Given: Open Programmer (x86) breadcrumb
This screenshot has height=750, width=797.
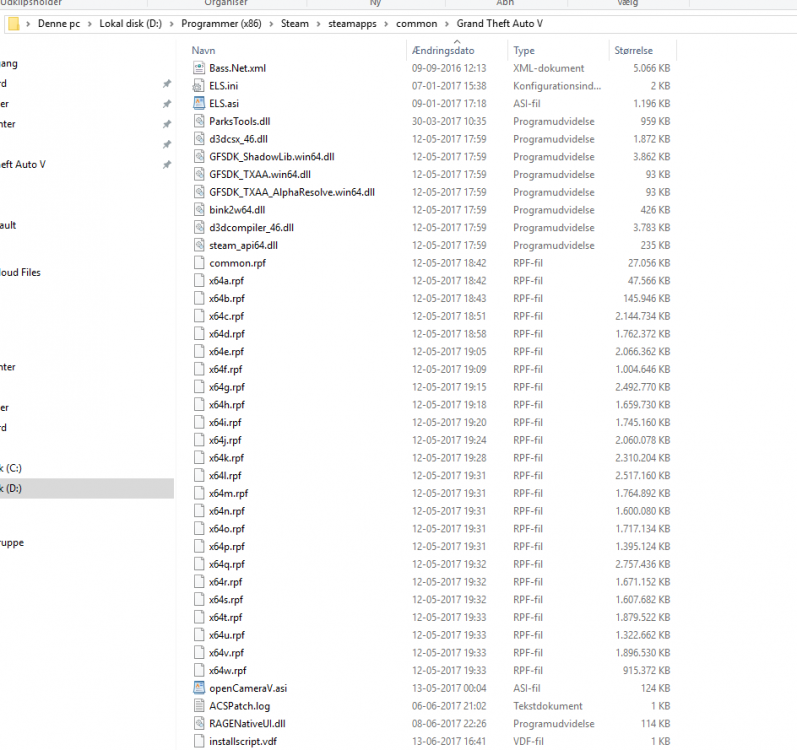Looking at the screenshot, I should pyautogui.click(x=221, y=24).
